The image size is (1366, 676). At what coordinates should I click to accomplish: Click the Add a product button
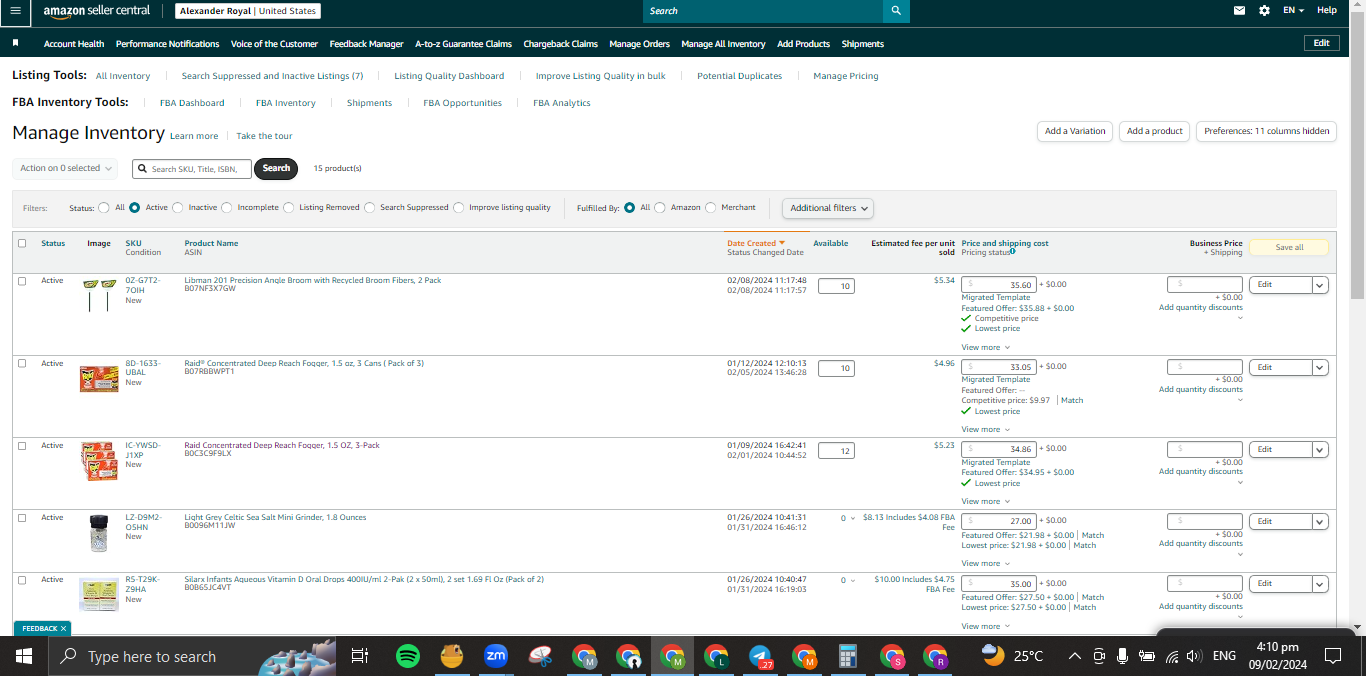[x=1155, y=131]
